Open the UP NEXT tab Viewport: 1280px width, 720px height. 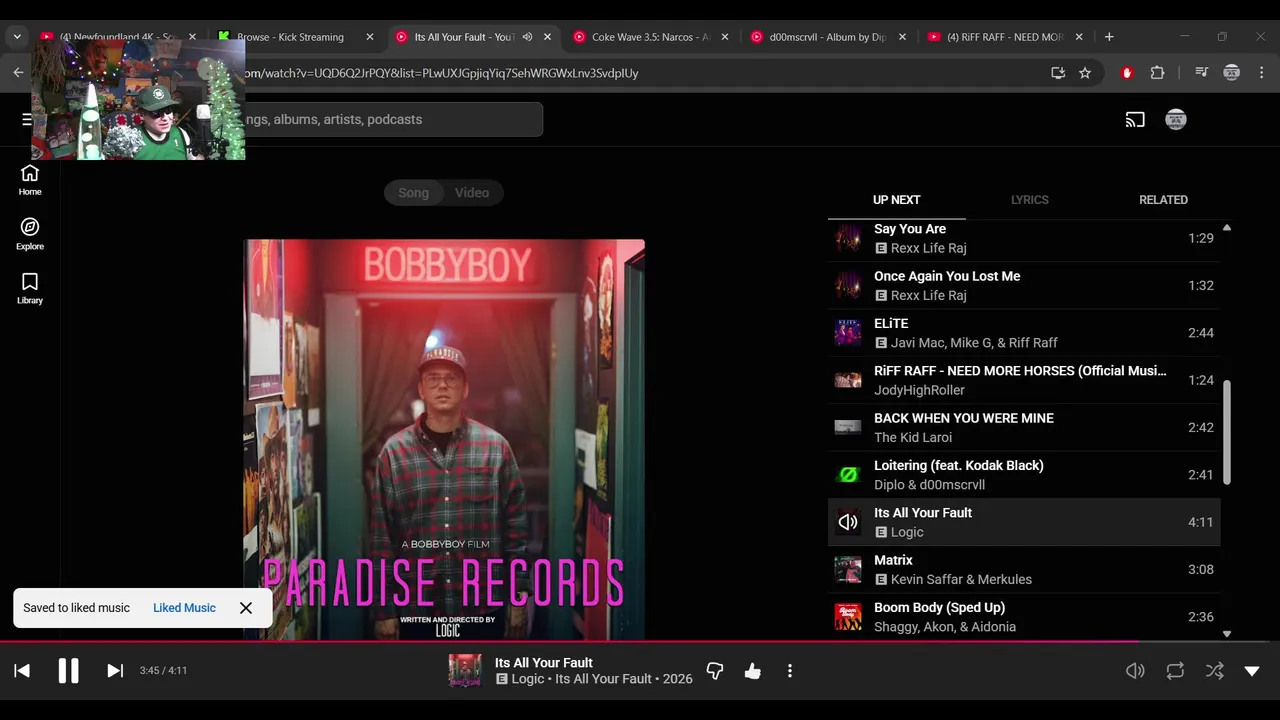point(896,200)
